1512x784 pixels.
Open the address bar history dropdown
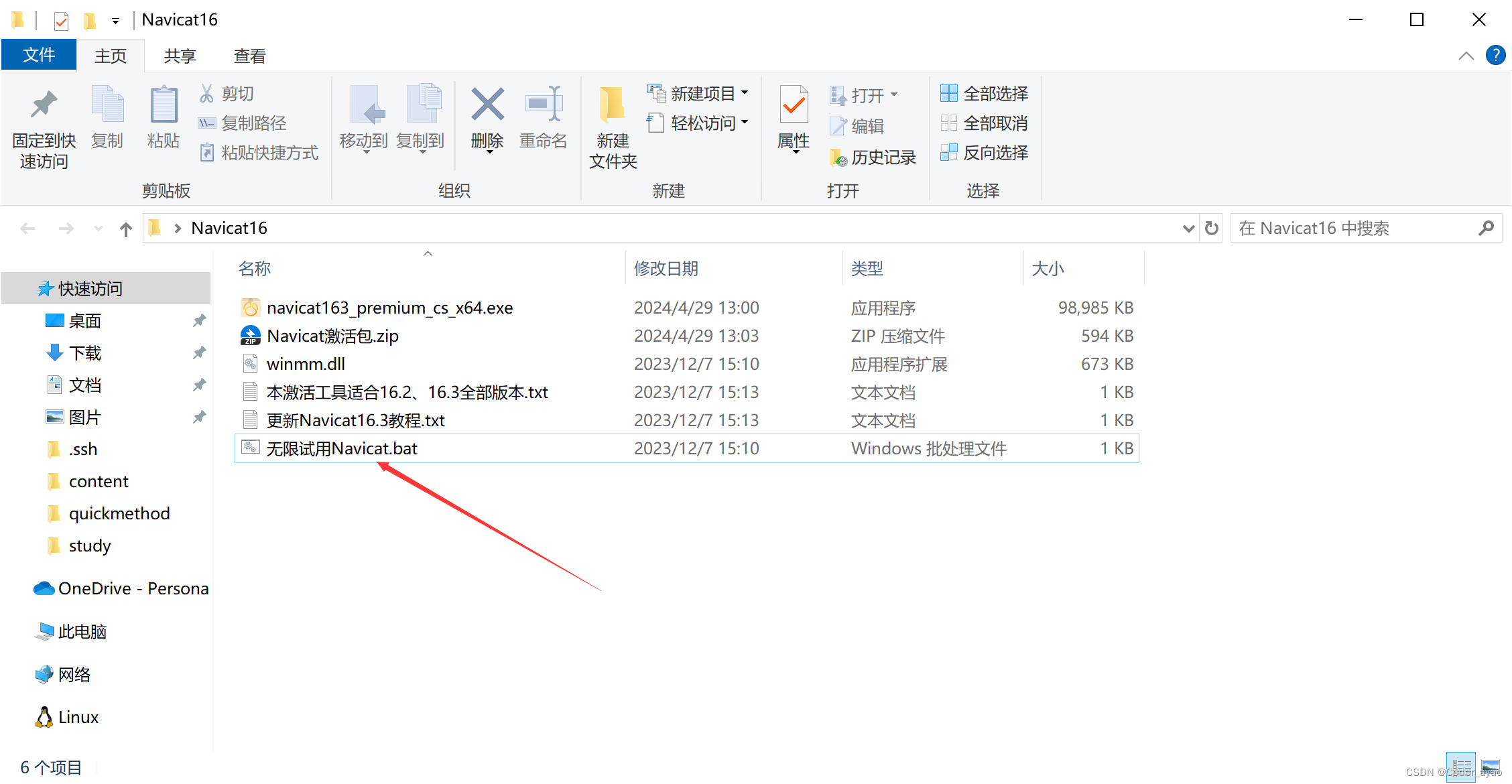pos(1189,228)
